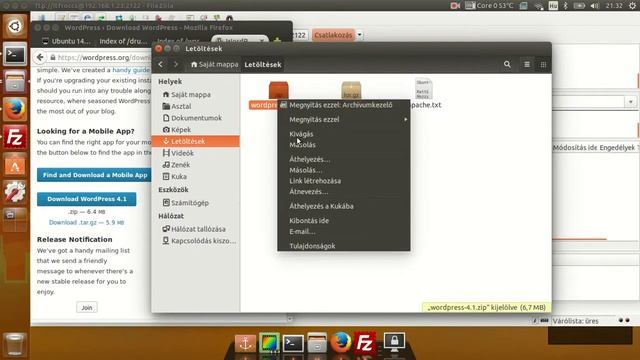
Task: Click Download WordPress 4.1 button in Firefox
Action: (x=87, y=199)
